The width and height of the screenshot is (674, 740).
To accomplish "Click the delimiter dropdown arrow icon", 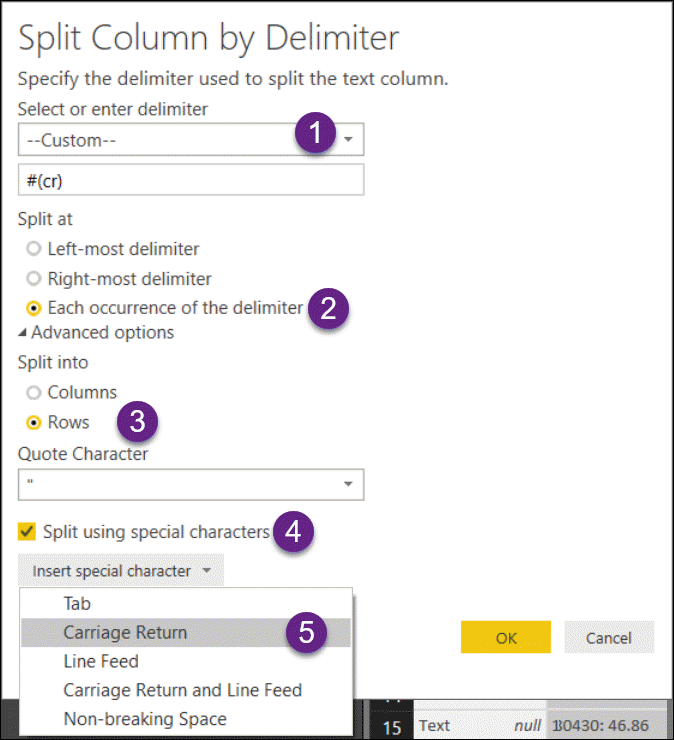I will point(348,139).
